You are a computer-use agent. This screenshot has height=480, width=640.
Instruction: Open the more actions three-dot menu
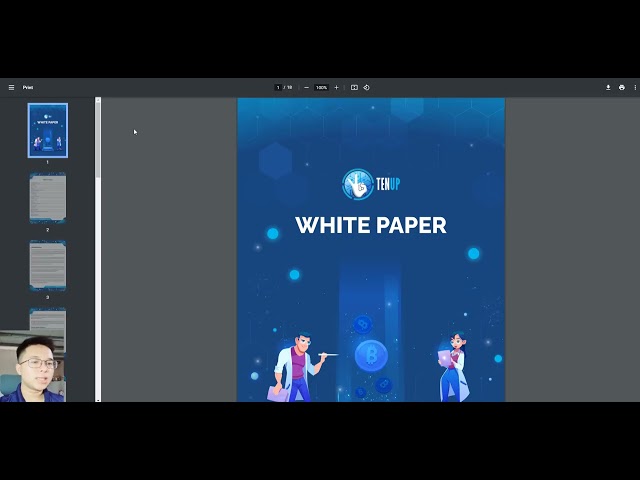[635, 87]
